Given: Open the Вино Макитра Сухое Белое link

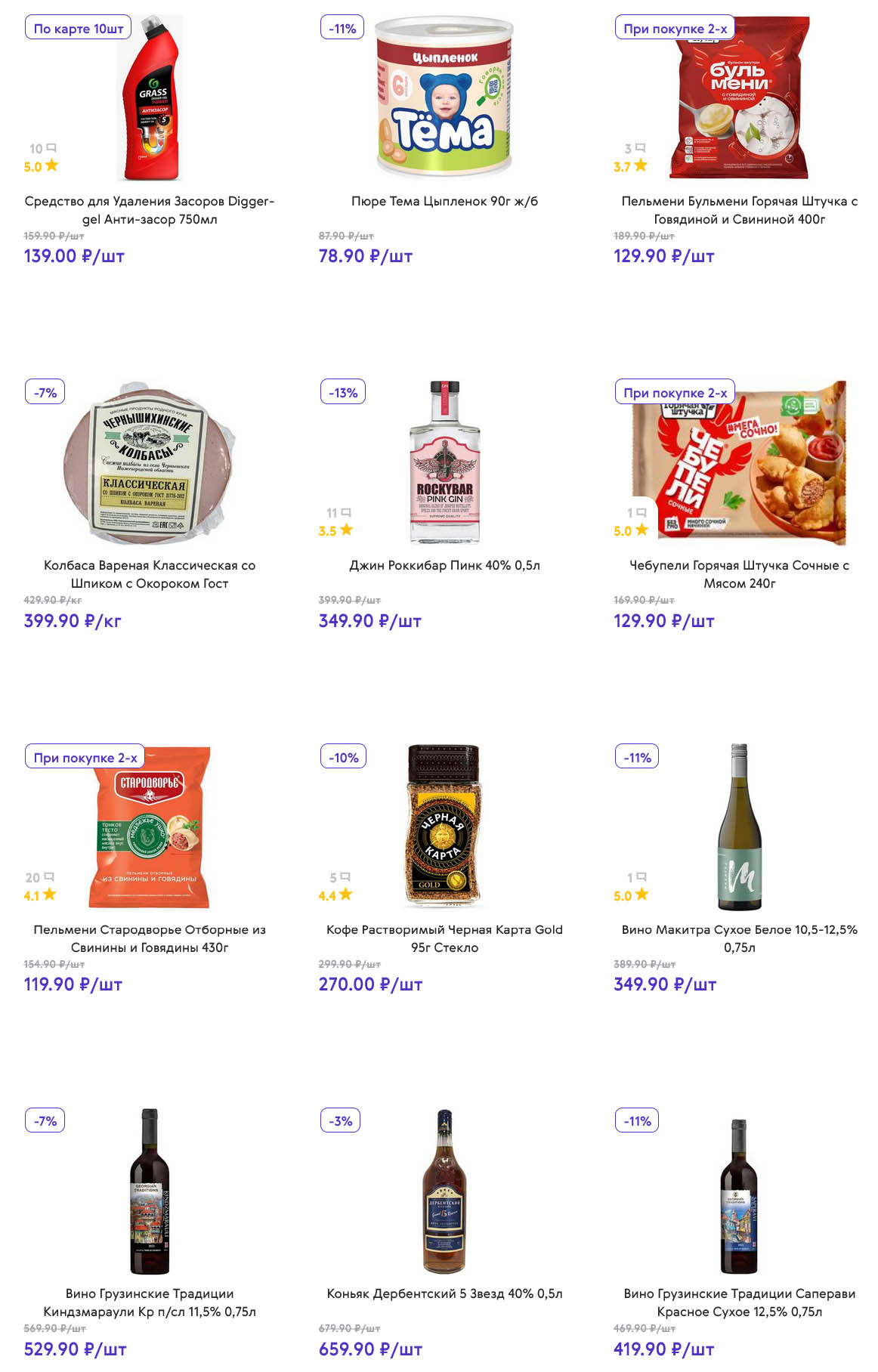Looking at the screenshot, I should (739, 938).
